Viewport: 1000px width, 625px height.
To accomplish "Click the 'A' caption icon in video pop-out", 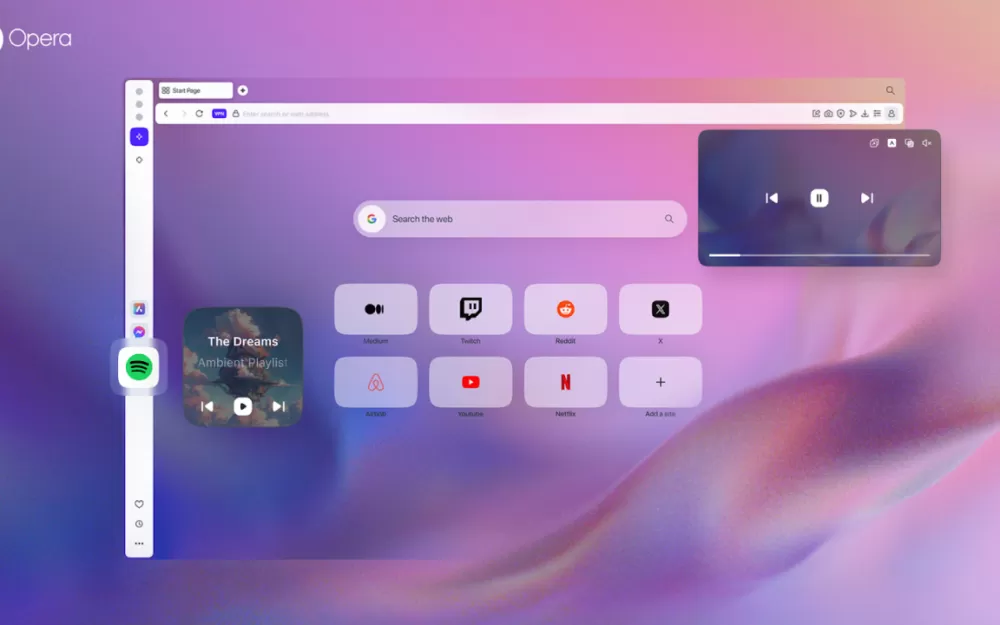I will (892, 143).
